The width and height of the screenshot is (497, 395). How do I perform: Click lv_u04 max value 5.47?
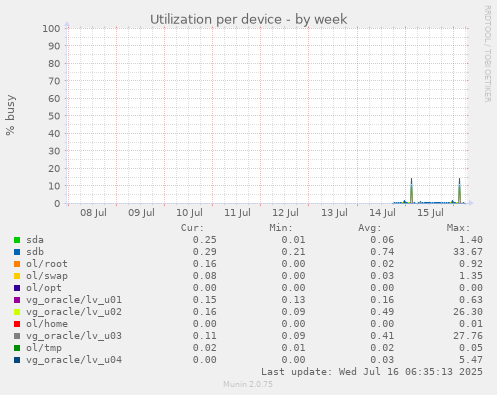coord(471,360)
